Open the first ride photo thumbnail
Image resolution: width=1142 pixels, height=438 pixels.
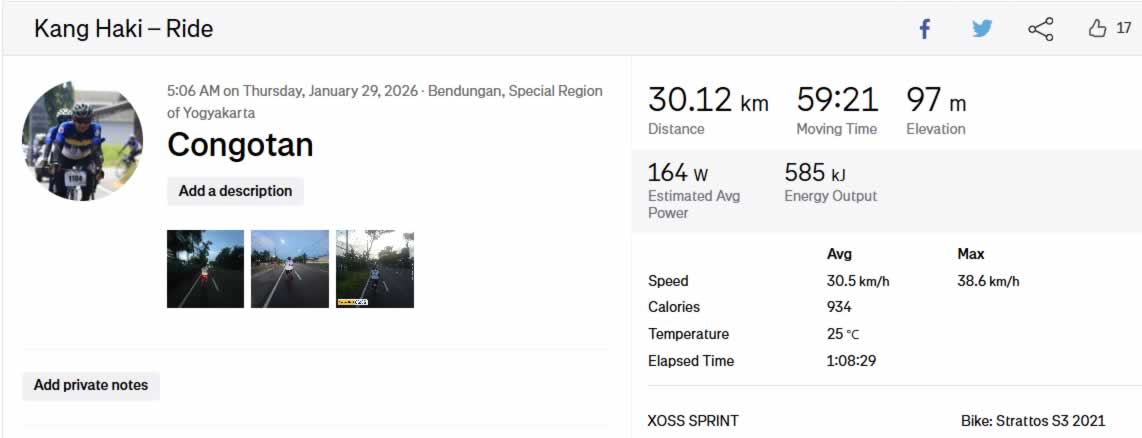click(205, 268)
